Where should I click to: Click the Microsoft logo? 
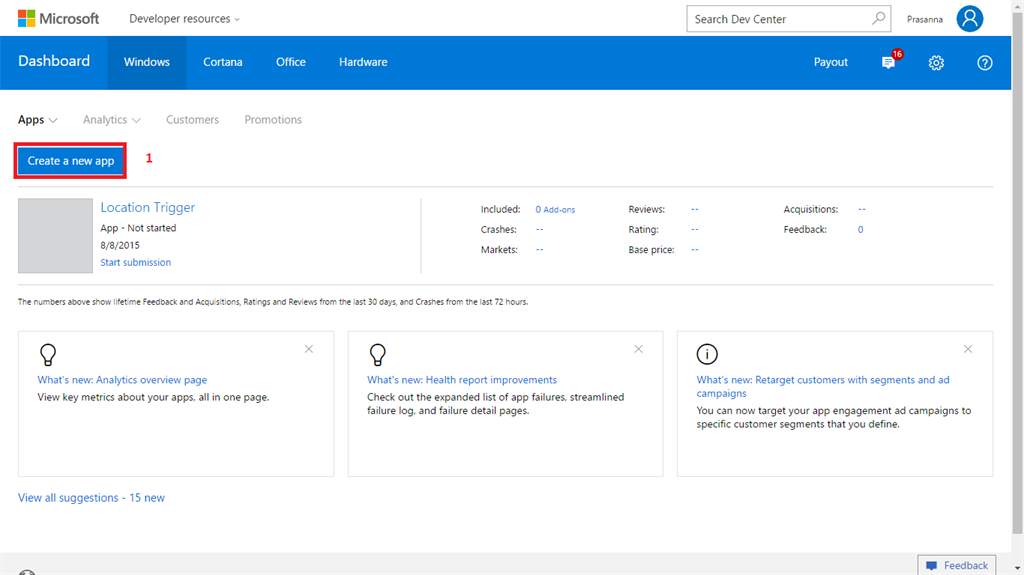tap(57, 18)
